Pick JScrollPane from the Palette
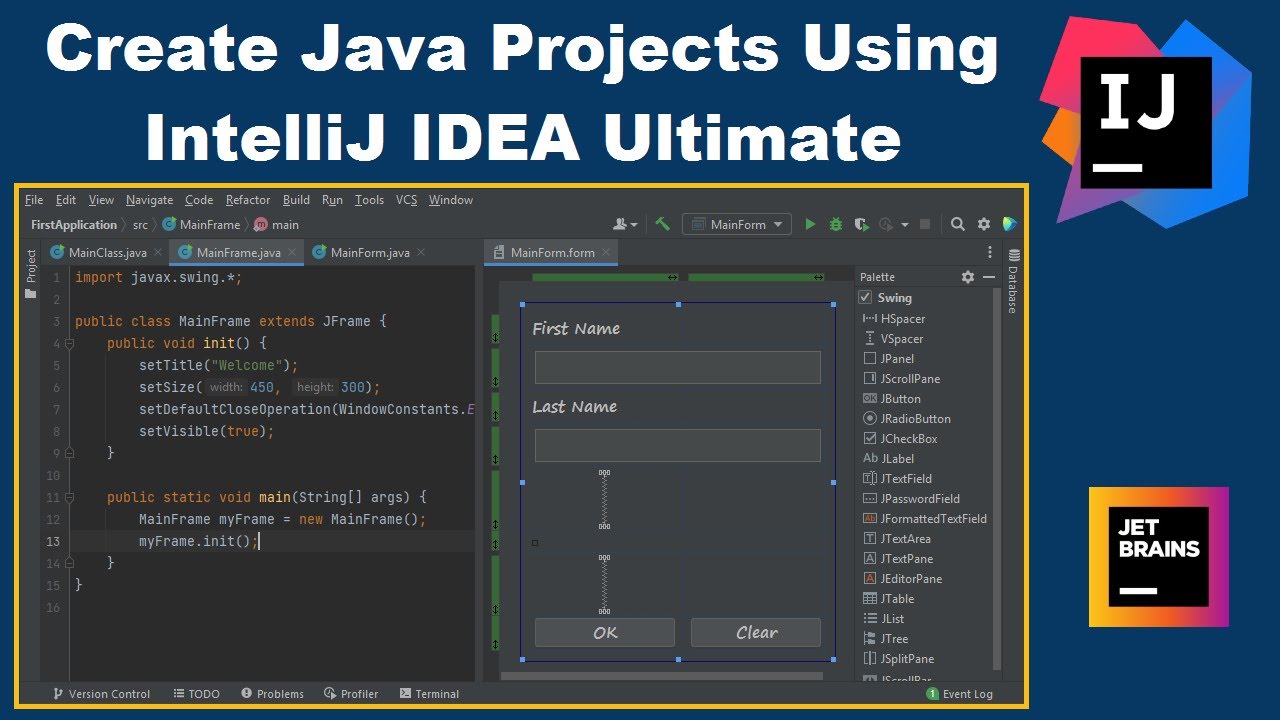This screenshot has height=720, width=1280. [x=901, y=379]
